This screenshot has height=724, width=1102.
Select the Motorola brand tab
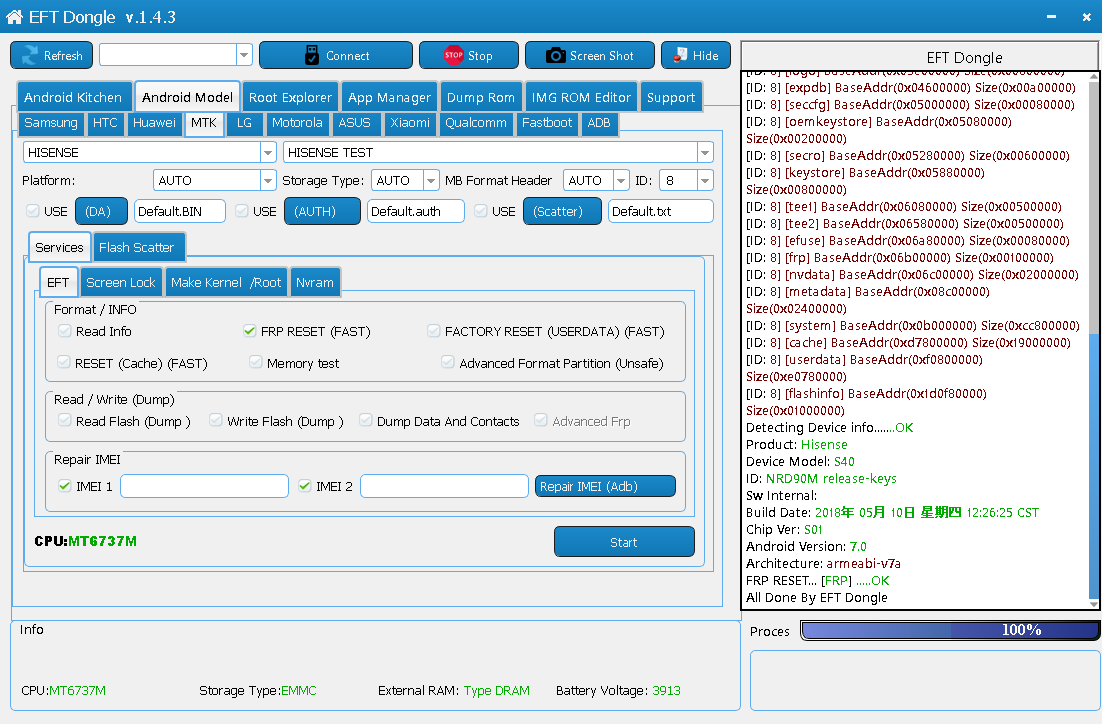(297, 123)
